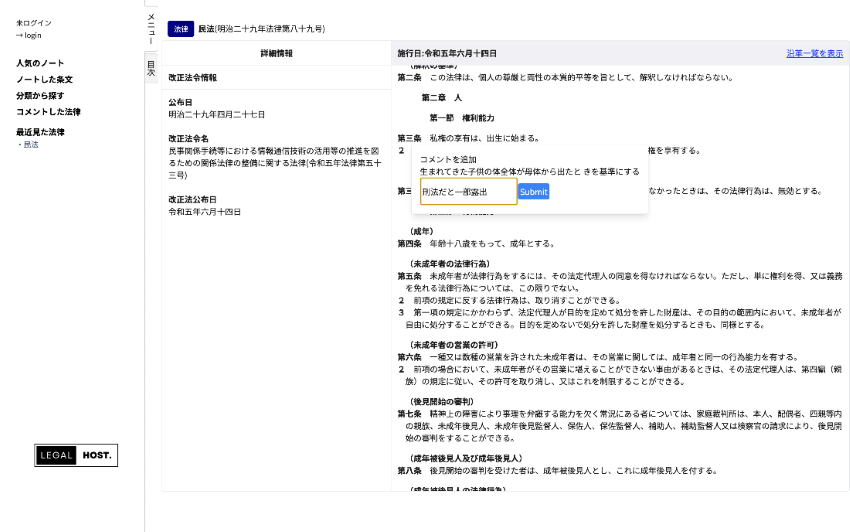Screen dimensions: 850x532
Task: Select 第六条 article text
Action: [598, 357]
